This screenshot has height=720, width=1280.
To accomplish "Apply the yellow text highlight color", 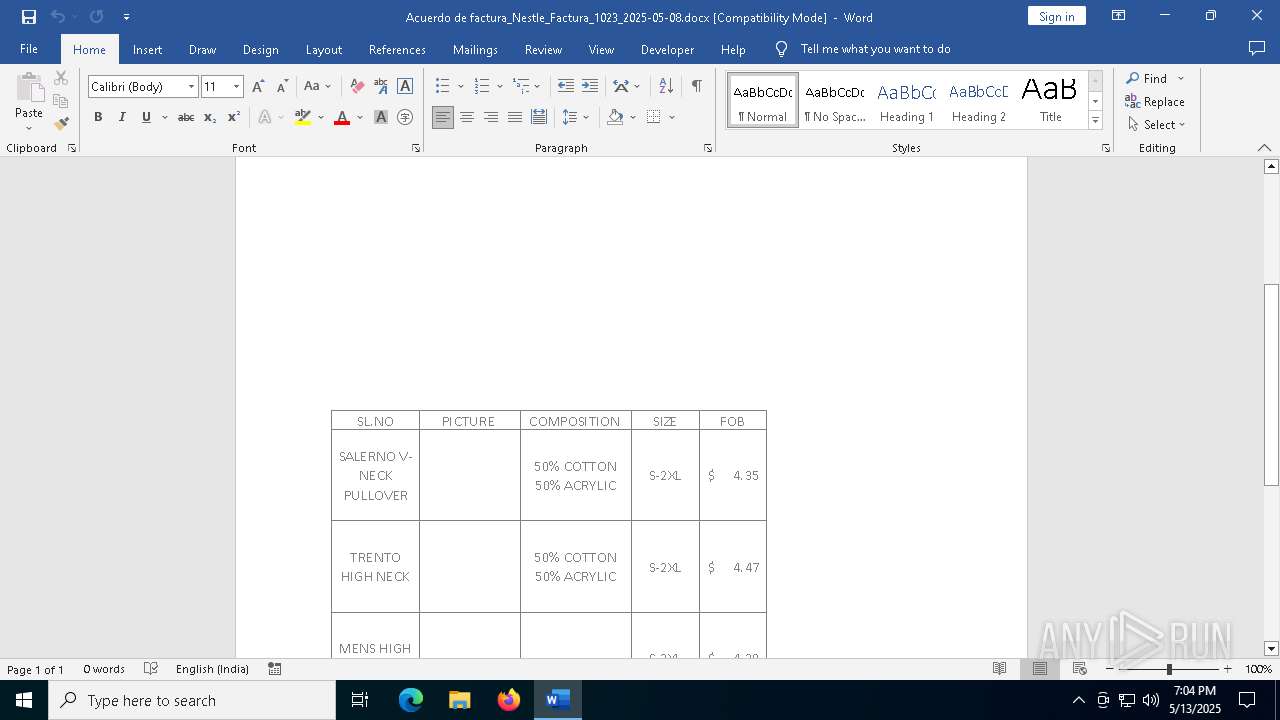I will coord(303,117).
